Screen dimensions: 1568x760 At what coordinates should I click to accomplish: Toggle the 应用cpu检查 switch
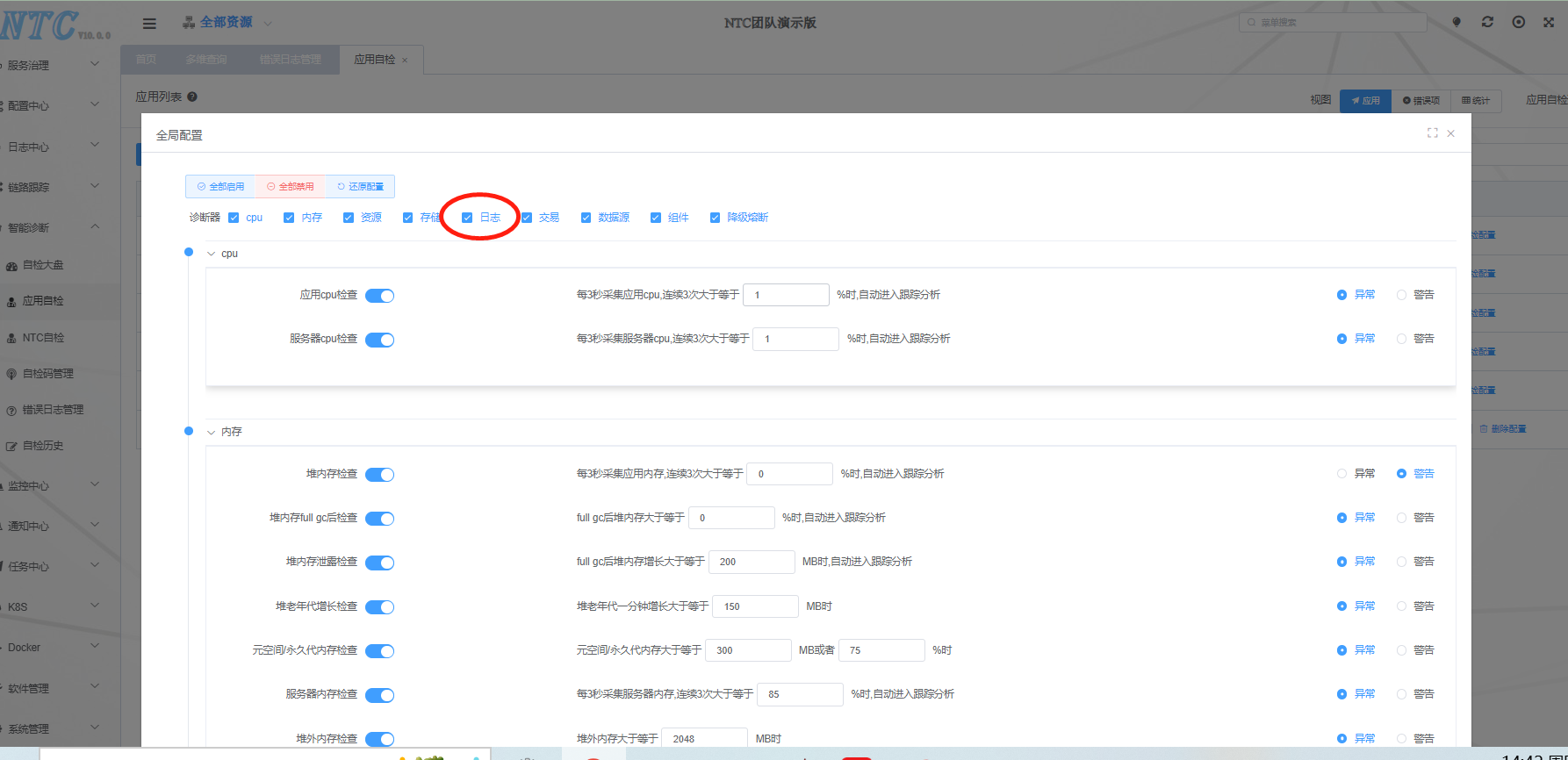pyautogui.click(x=379, y=296)
